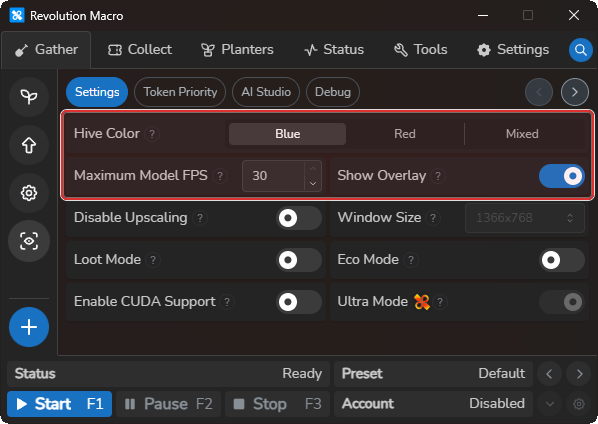The width and height of the screenshot is (598, 424).
Task: Click the Disable Upscaling help icon
Action: tap(199, 218)
